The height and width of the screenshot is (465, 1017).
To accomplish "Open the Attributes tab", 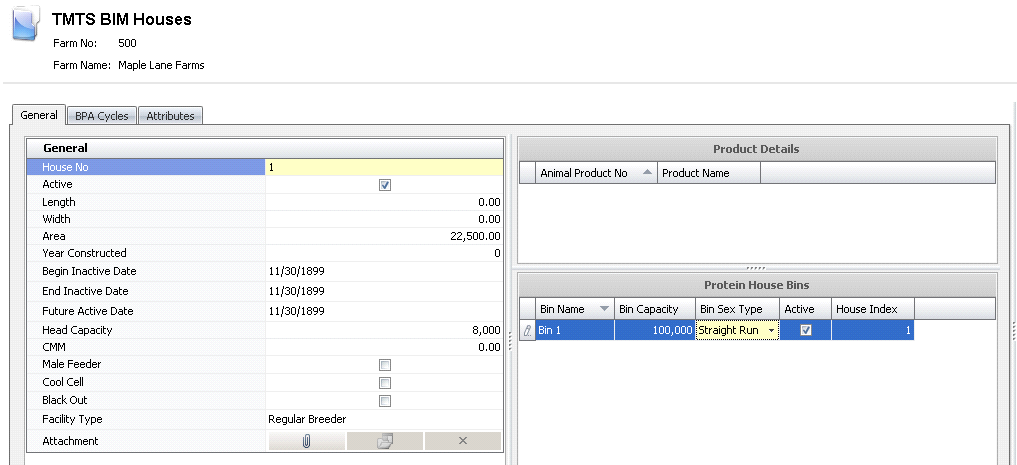I will [x=170, y=116].
